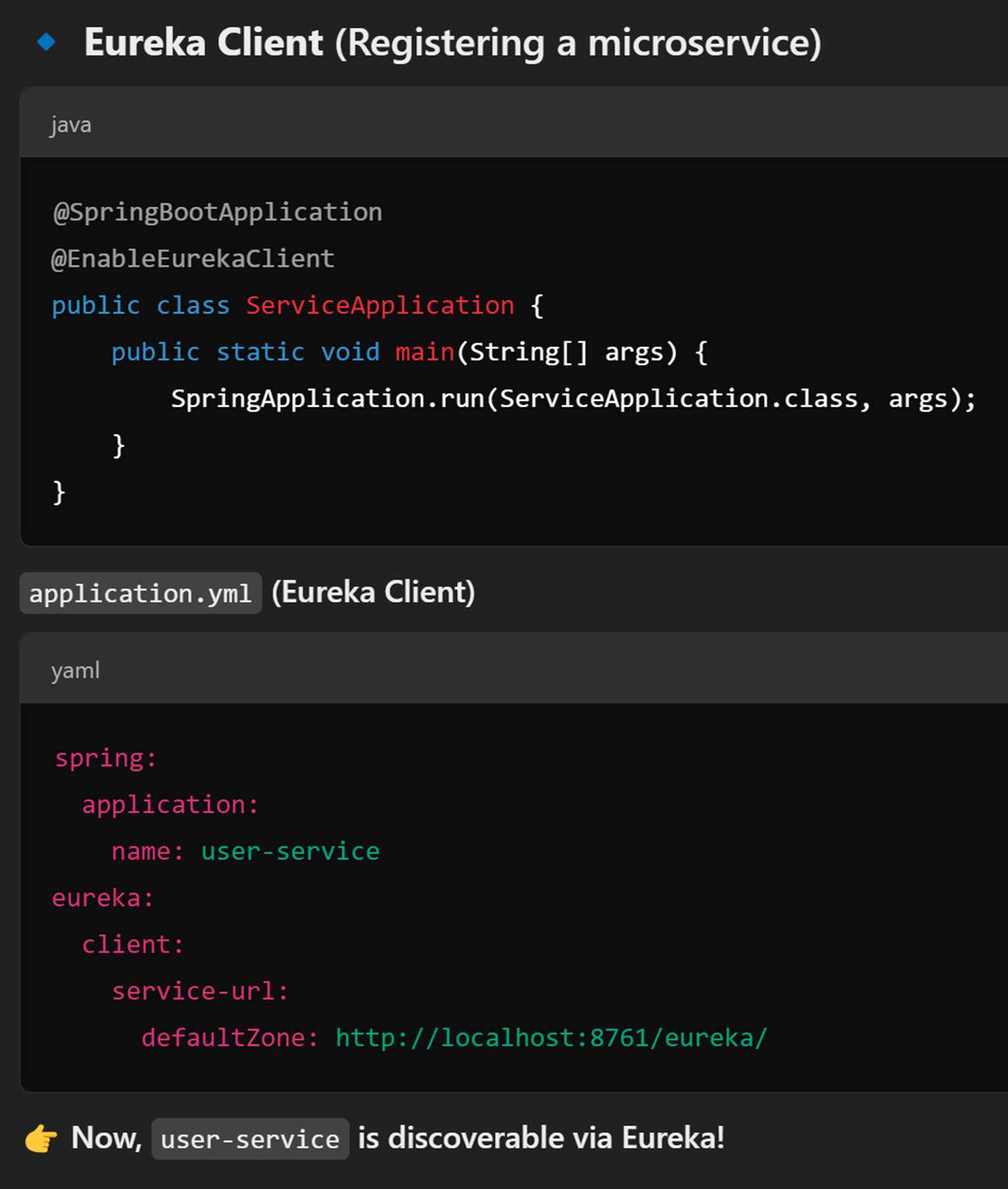The width and height of the screenshot is (1008, 1189).
Task: Click the http://localhost:8761/eureka/ URL
Action: (551, 1038)
